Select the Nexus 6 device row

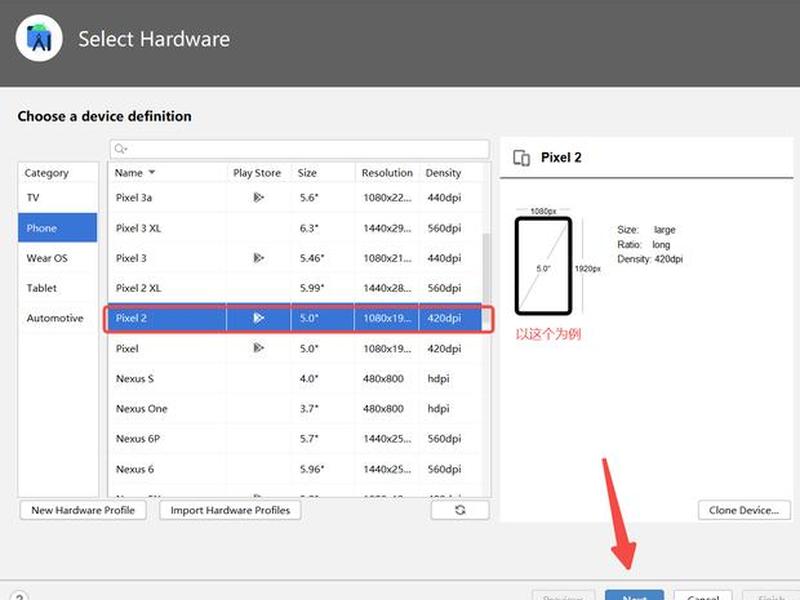click(295, 469)
